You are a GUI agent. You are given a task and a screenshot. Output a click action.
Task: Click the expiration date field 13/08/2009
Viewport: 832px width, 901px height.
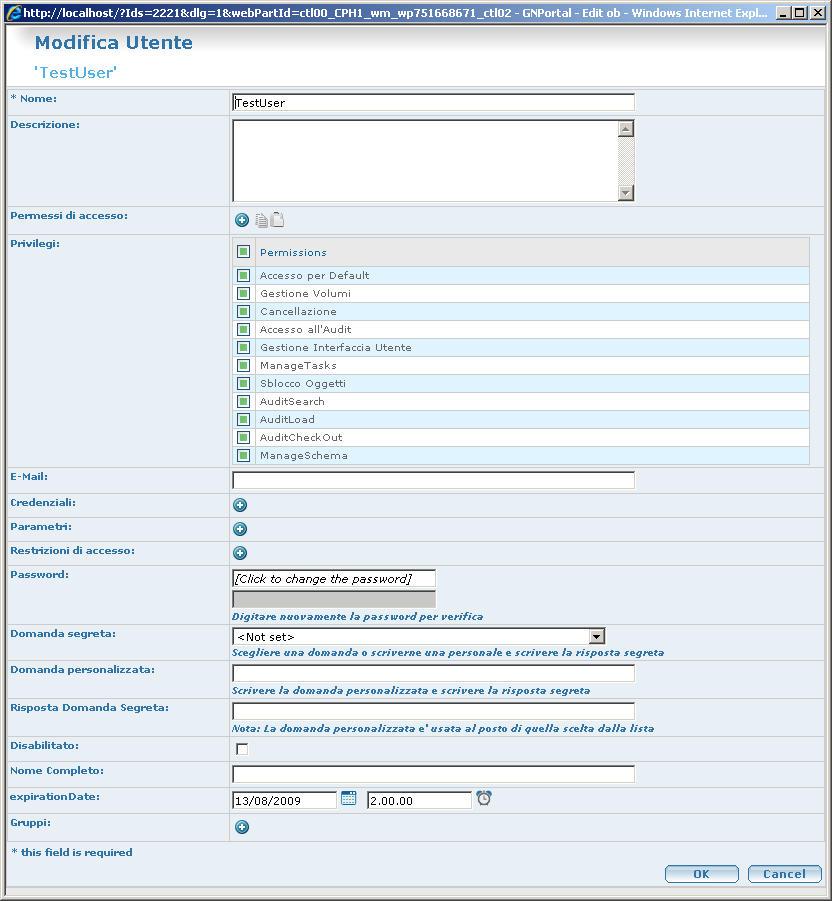[284, 800]
